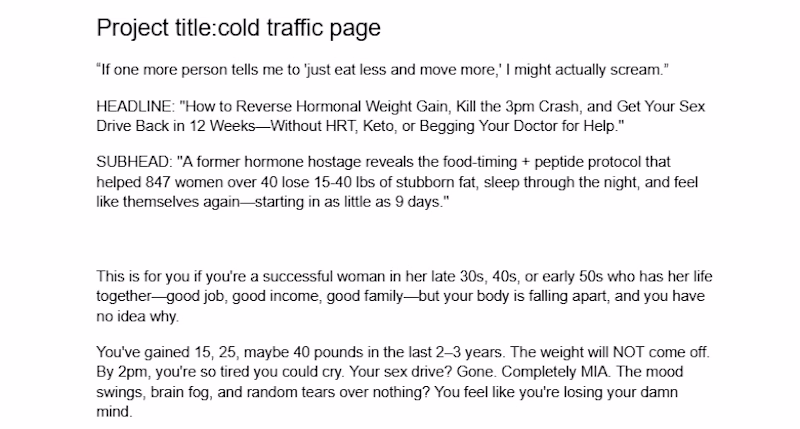Image resolution: width=800 pixels, height=429 pixels.
Task: Click the last word 'mind.' in the document
Action: click(114, 412)
